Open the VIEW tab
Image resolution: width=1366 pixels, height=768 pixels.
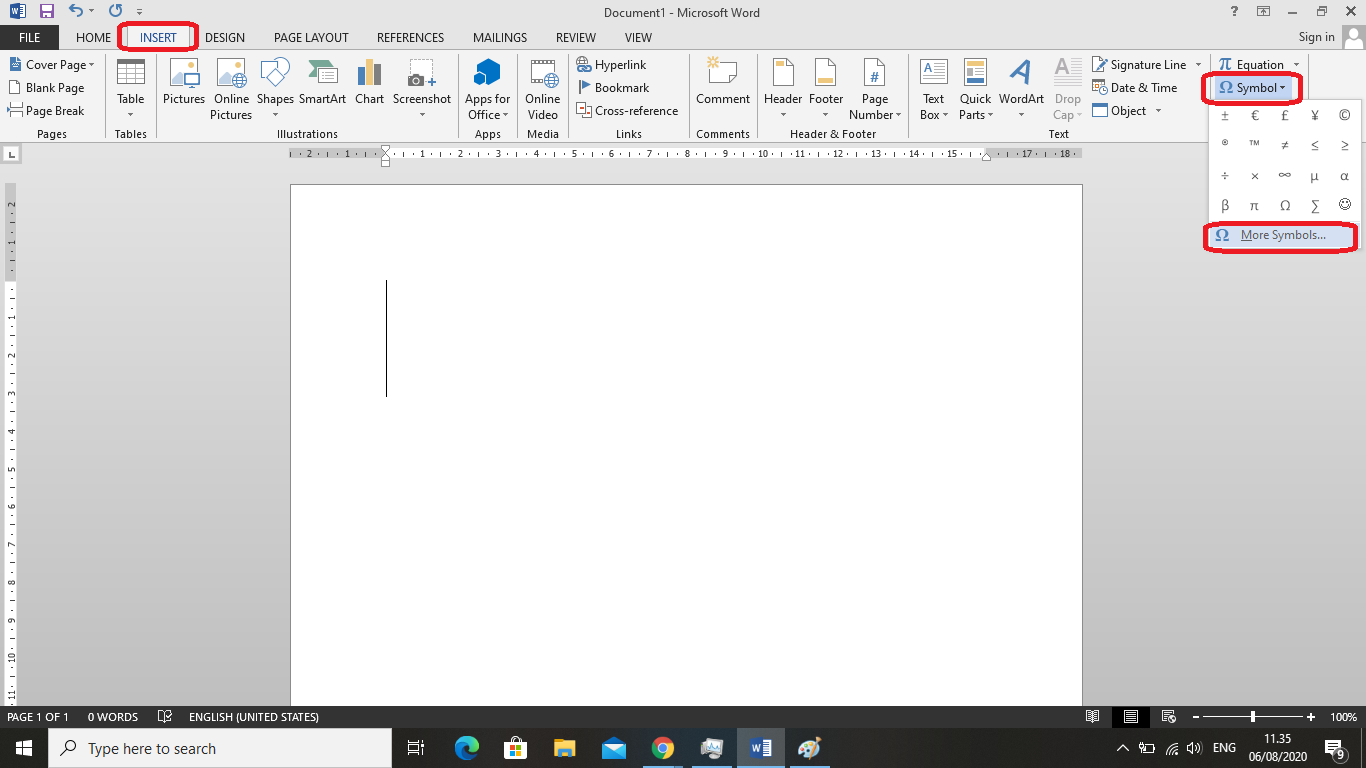point(638,37)
